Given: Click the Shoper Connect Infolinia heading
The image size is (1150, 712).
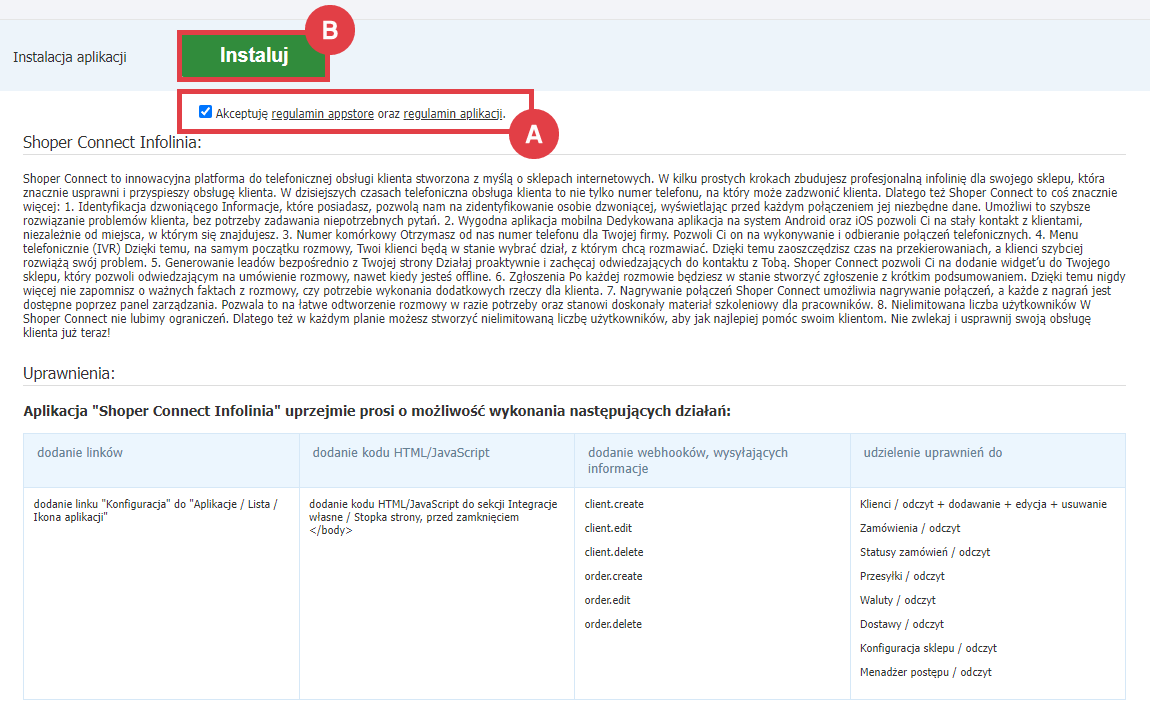Looking at the screenshot, I should click(x=112, y=142).
